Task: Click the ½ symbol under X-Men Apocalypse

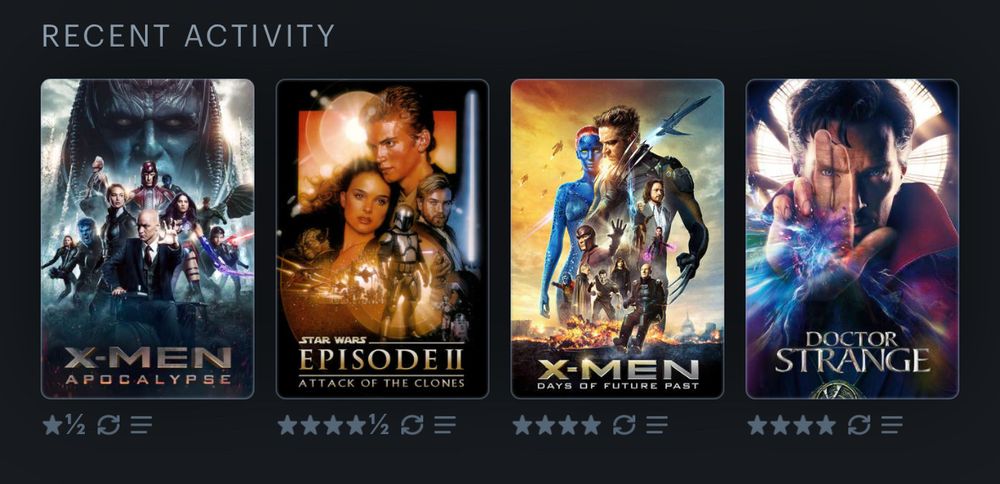Action: click(x=75, y=425)
